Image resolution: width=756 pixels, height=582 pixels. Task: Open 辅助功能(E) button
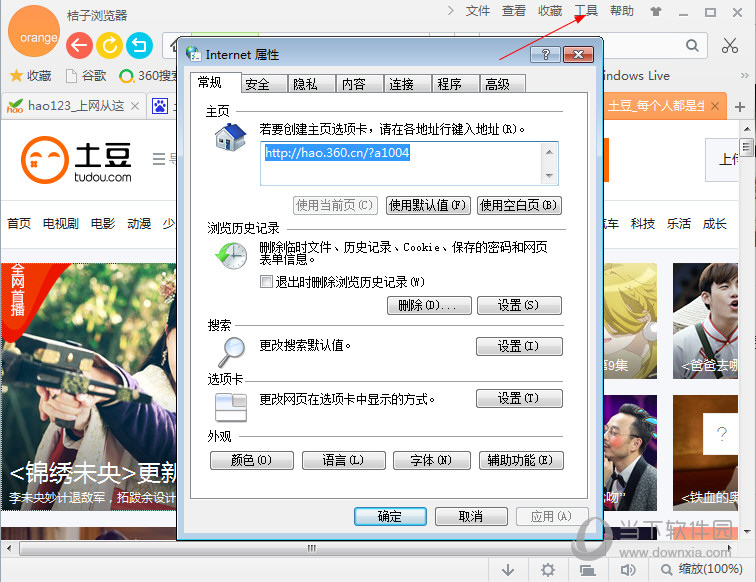pyautogui.click(x=521, y=460)
